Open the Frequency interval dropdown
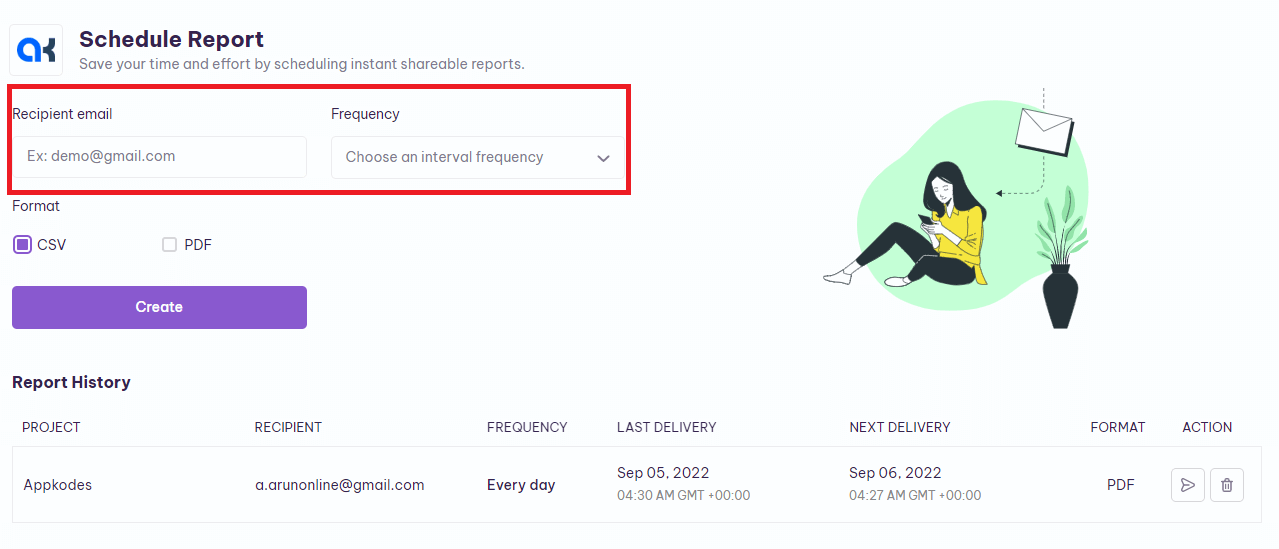Screen dimensions: 1279x549 [x=478, y=157]
